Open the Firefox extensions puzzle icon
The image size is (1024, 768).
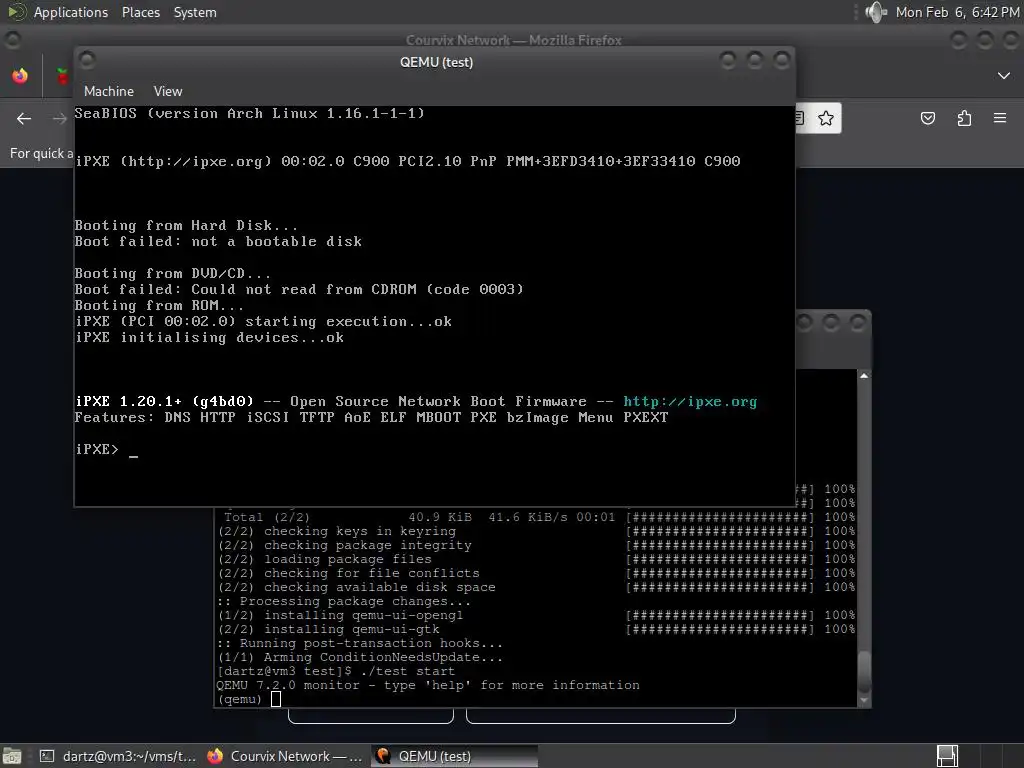pos(964,118)
